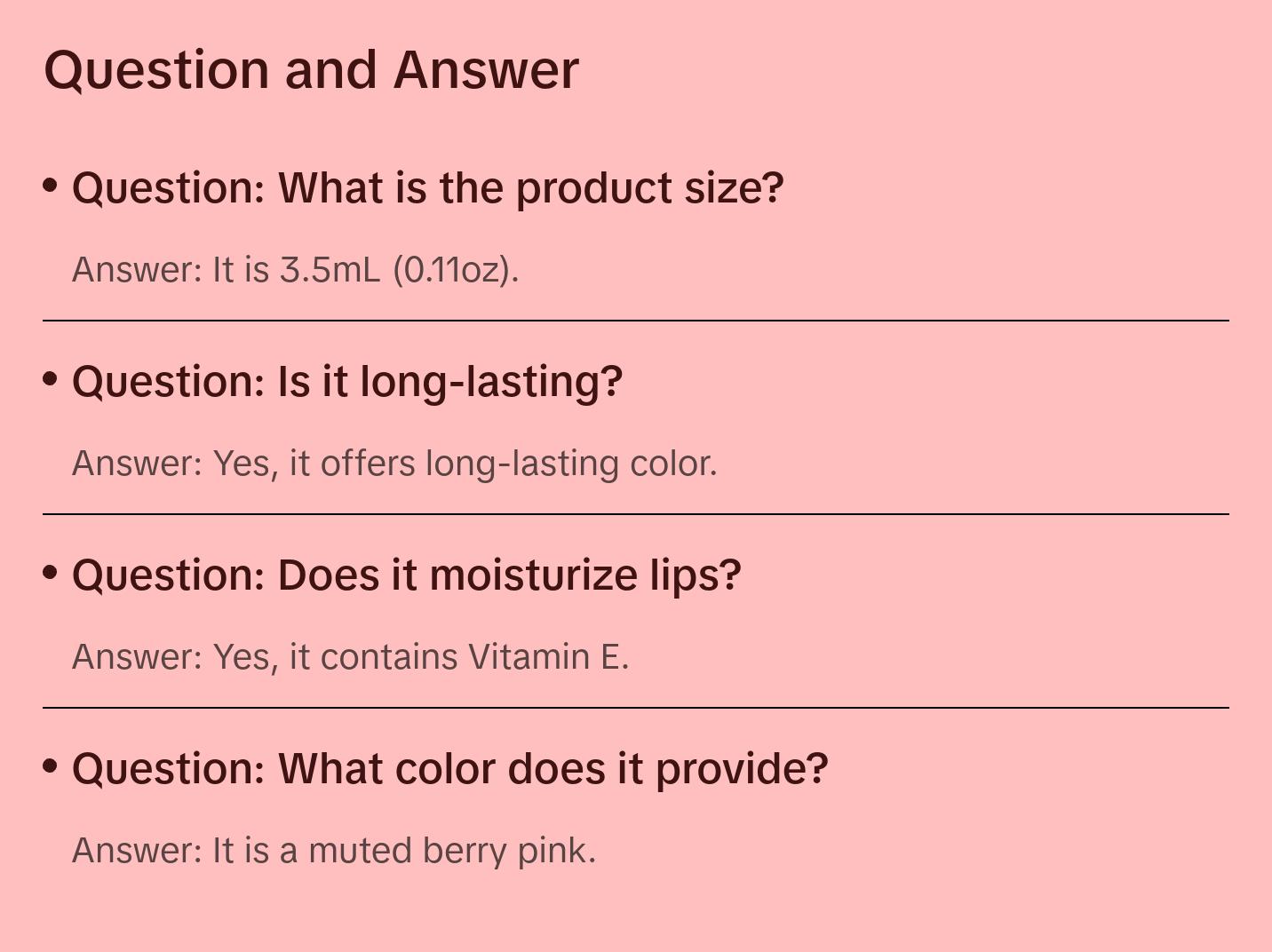Select the "What is the product size?" question
The image size is (1272, 952).
pos(427,188)
